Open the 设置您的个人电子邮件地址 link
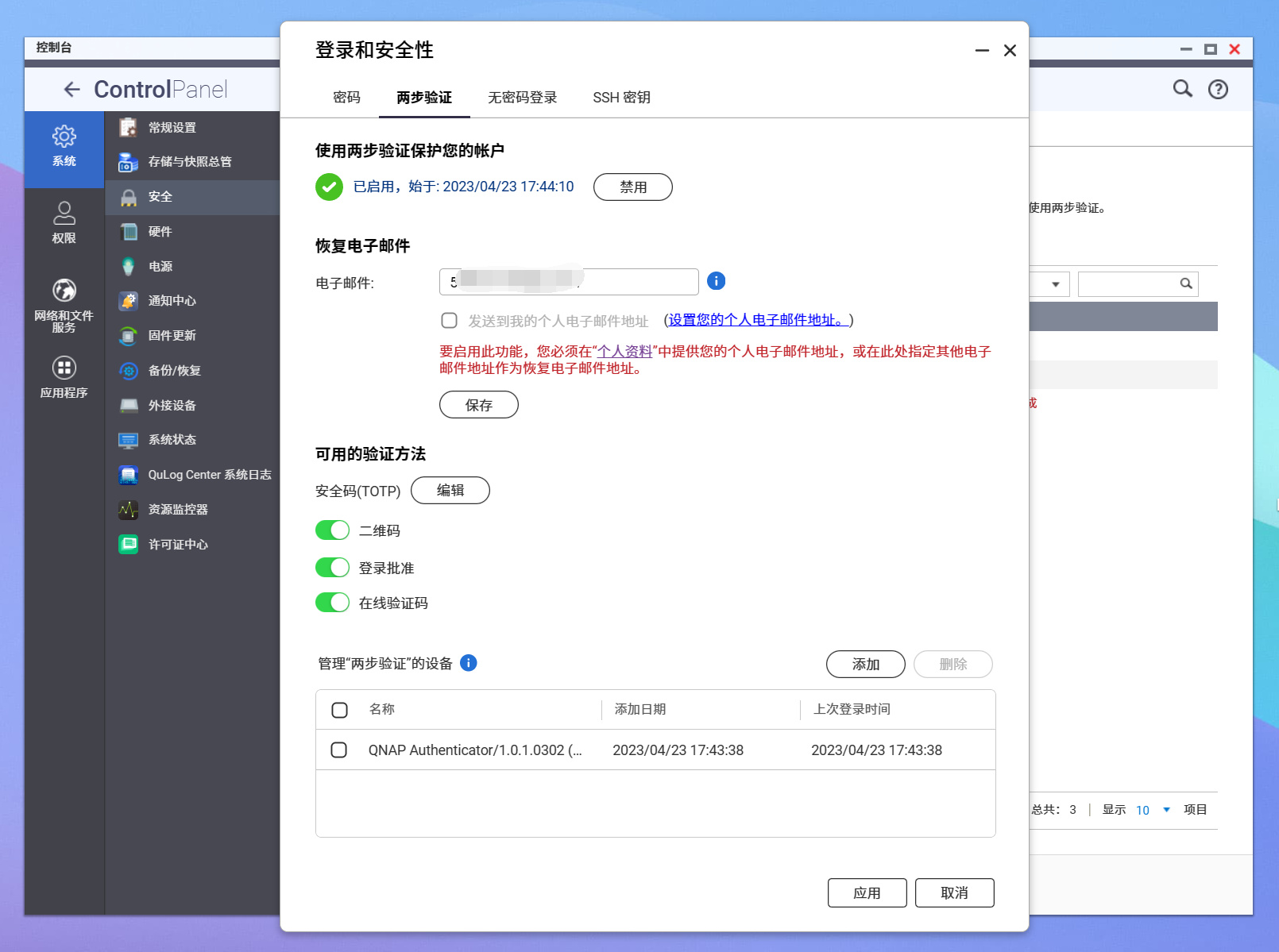The image size is (1279, 952). click(759, 320)
